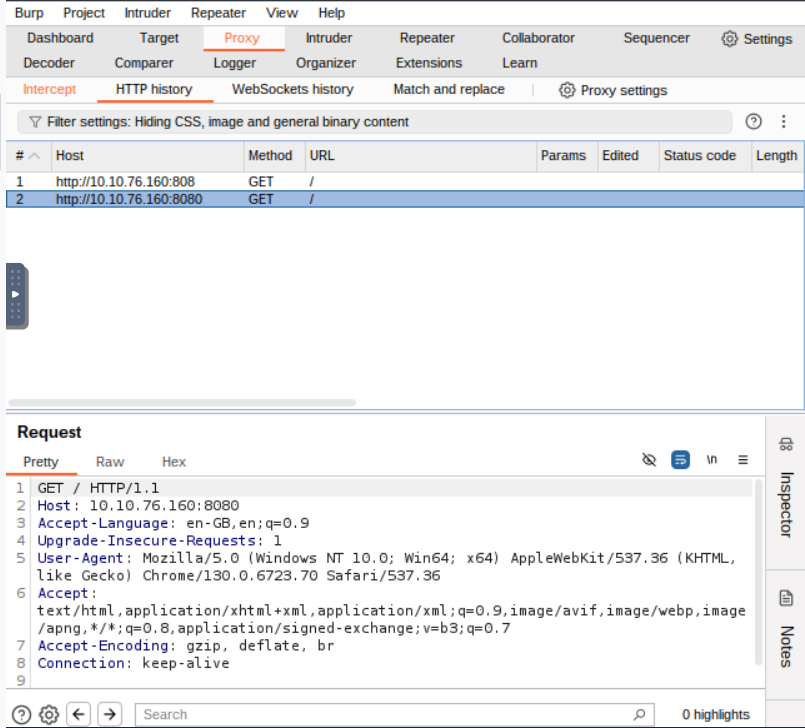Open the Burp menu

click(29, 13)
